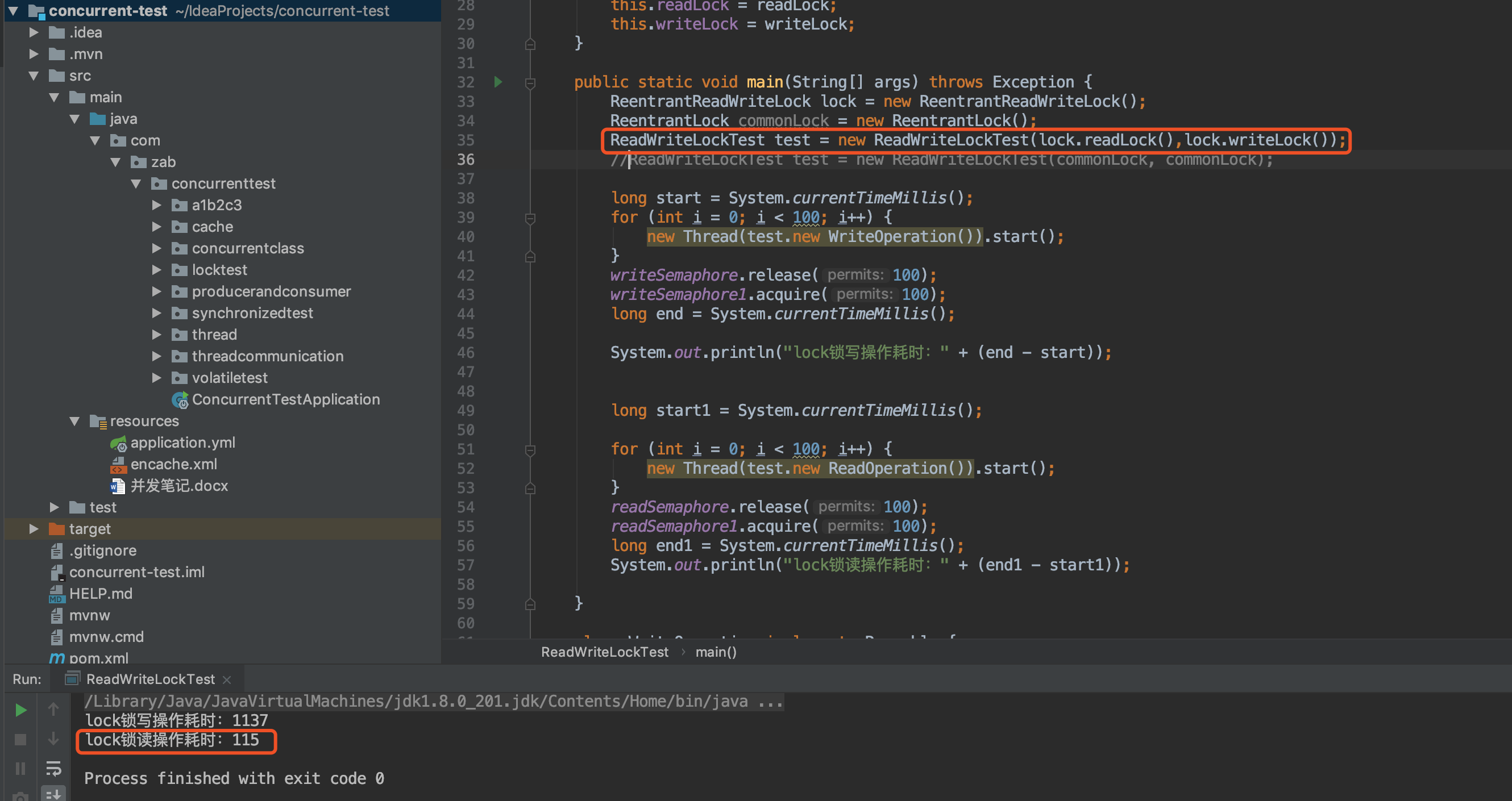Viewport: 1512px width, 801px height.
Task: Click the ReadWriteLockTest breadcrumb
Action: (x=604, y=652)
